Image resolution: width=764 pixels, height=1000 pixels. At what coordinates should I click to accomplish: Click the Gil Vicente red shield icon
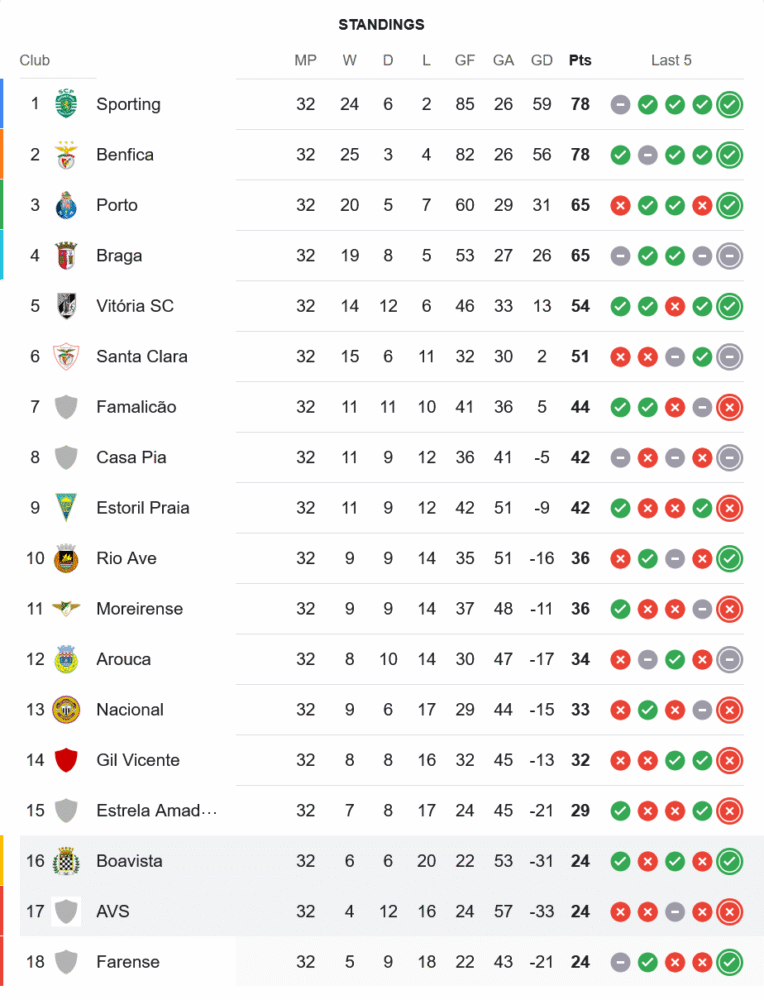pyautogui.click(x=66, y=760)
